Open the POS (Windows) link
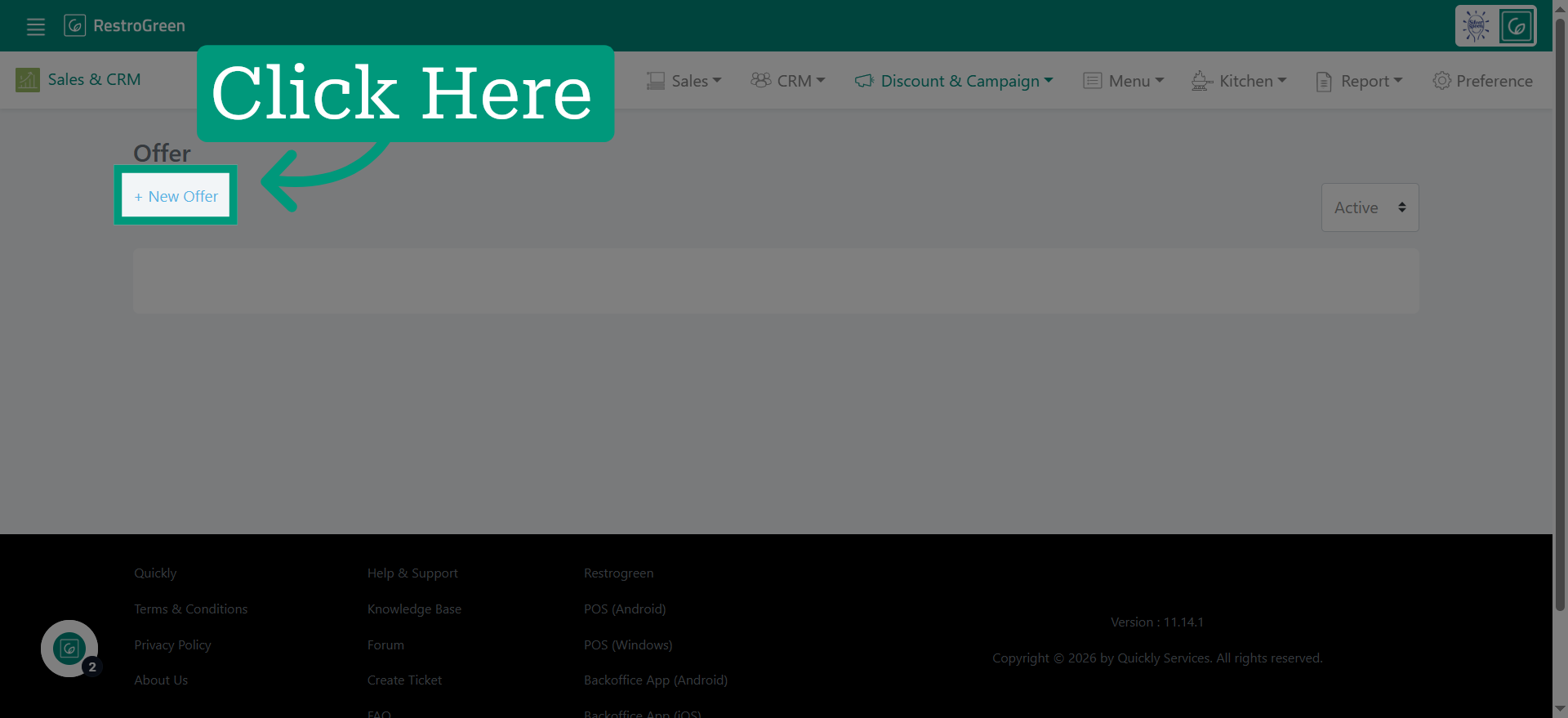Image resolution: width=1568 pixels, height=718 pixels. tap(628, 645)
